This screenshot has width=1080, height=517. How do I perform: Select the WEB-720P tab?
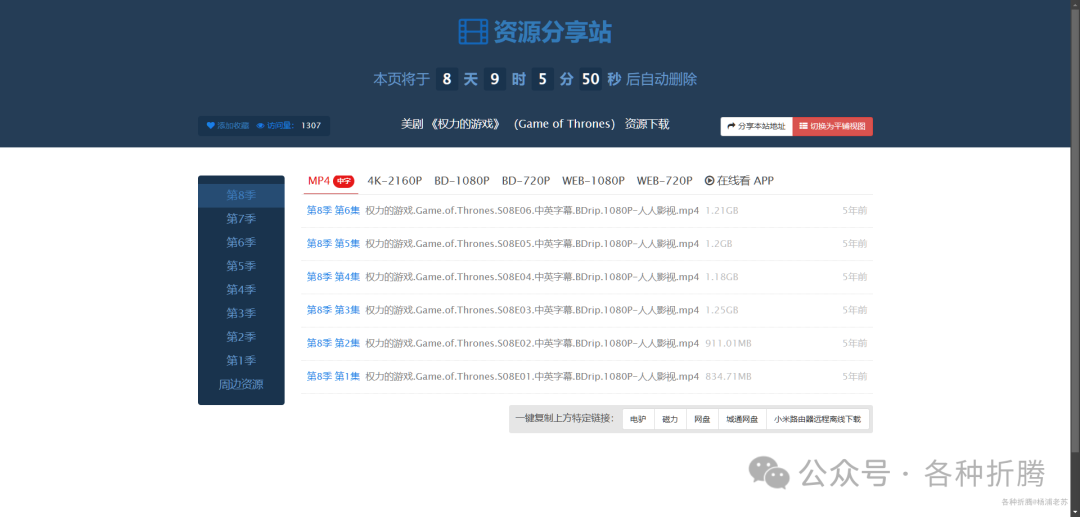pos(665,180)
